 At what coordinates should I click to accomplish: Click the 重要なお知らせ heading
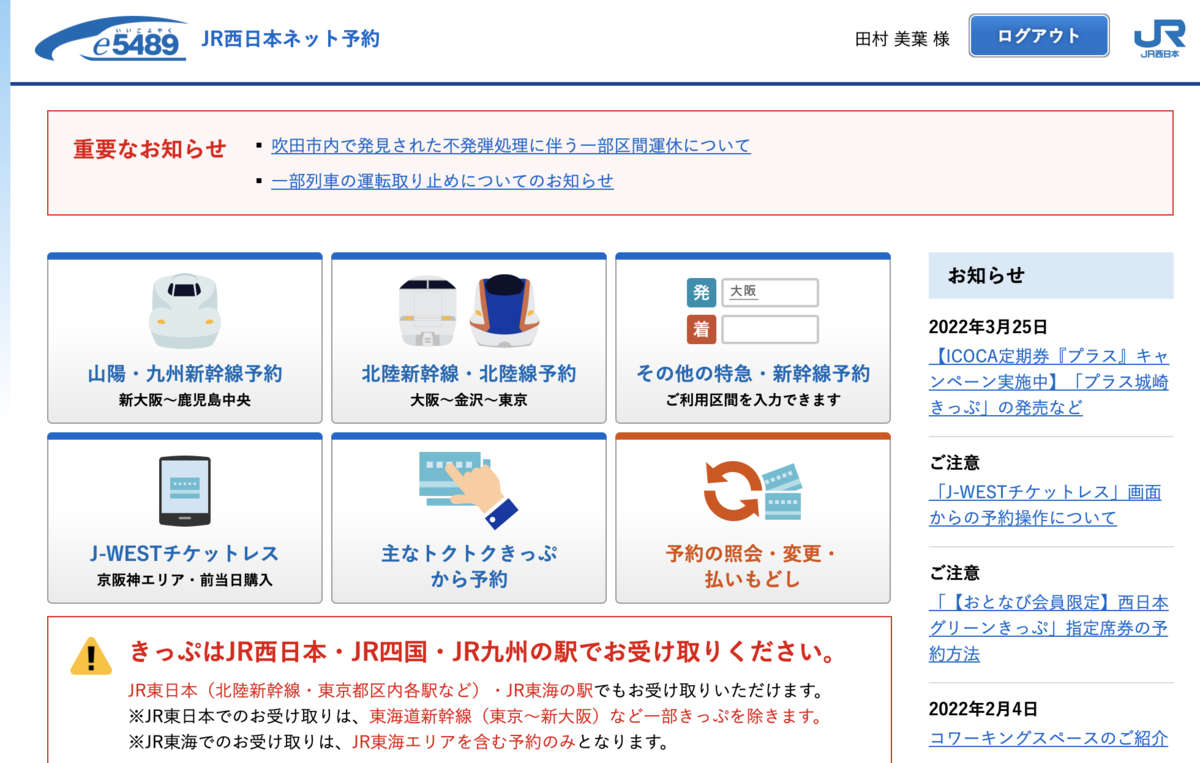point(150,149)
